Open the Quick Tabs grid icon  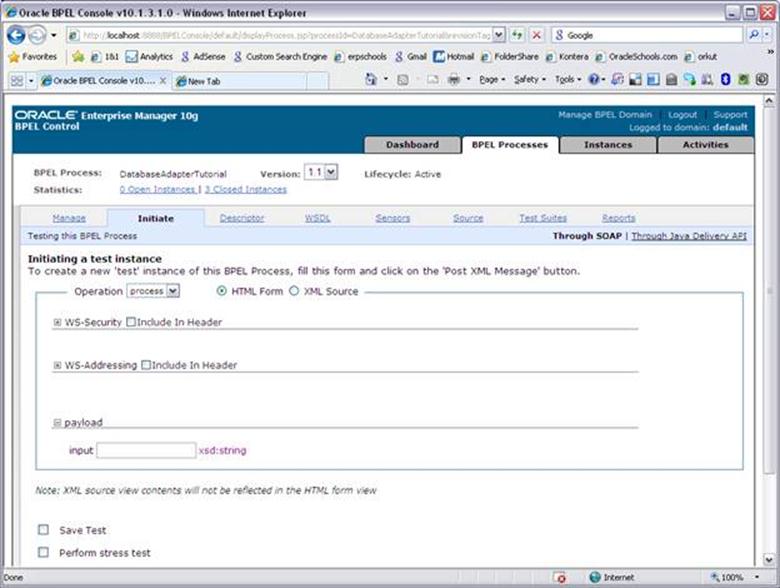coord(17,81)
